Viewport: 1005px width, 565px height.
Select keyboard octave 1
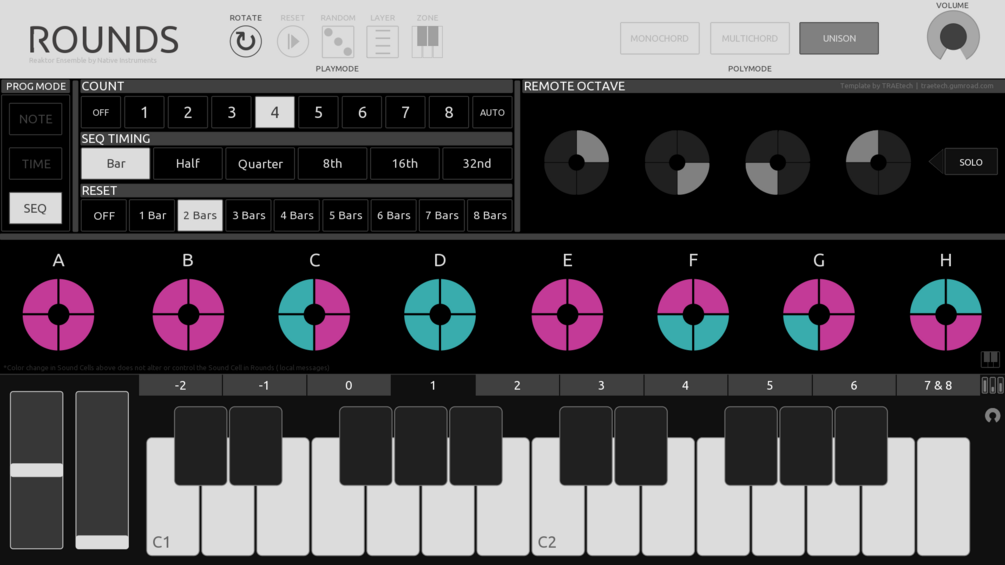pos(433,386)
